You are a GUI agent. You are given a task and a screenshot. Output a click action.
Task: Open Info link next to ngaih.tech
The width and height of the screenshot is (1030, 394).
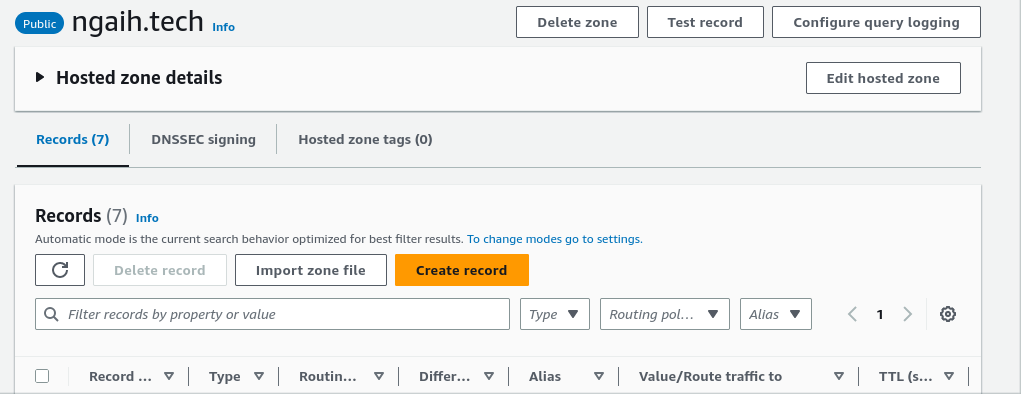[223, 27]
